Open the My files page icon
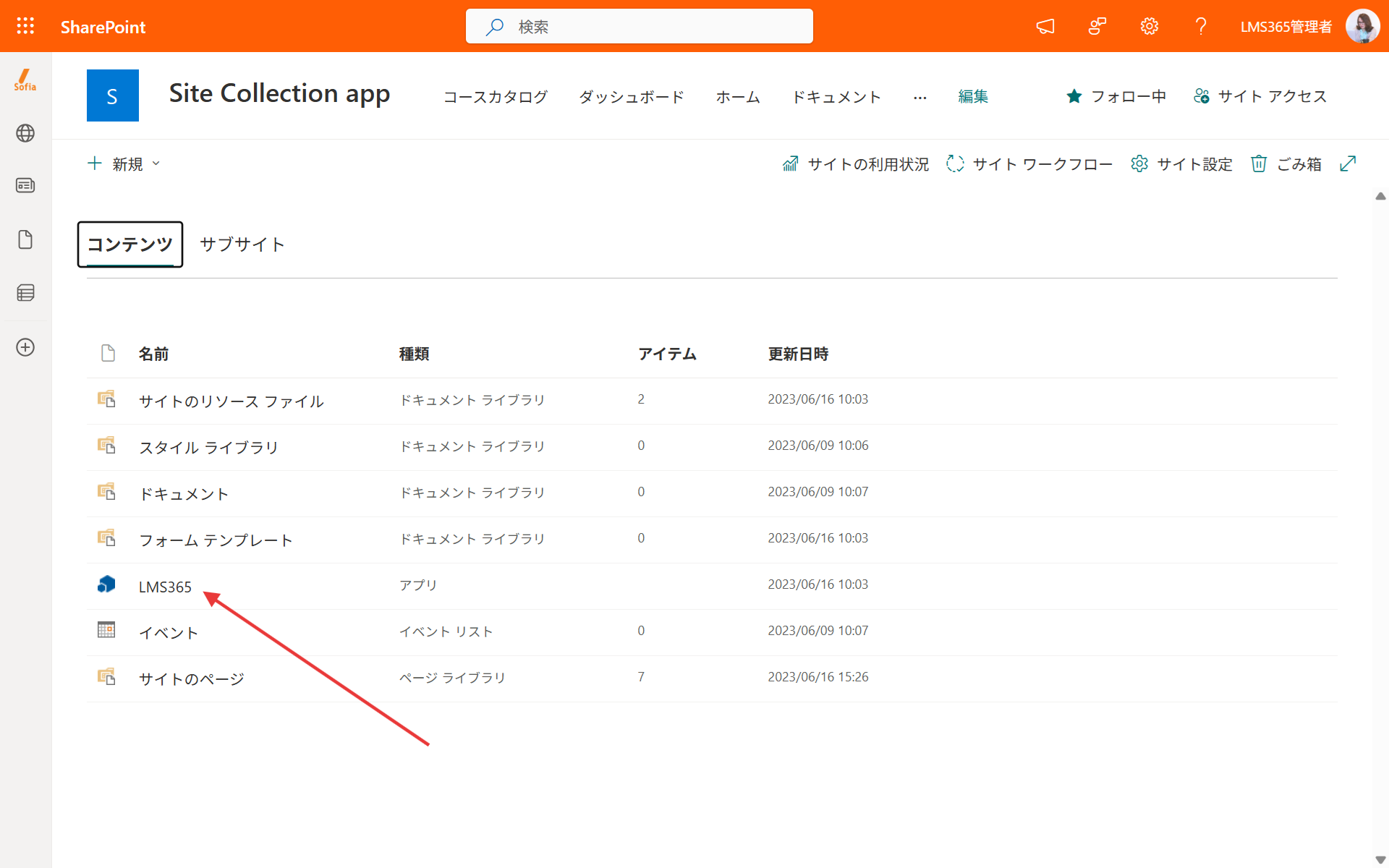The height and width of the screenshot is (868, 1389). pos(25,239)
